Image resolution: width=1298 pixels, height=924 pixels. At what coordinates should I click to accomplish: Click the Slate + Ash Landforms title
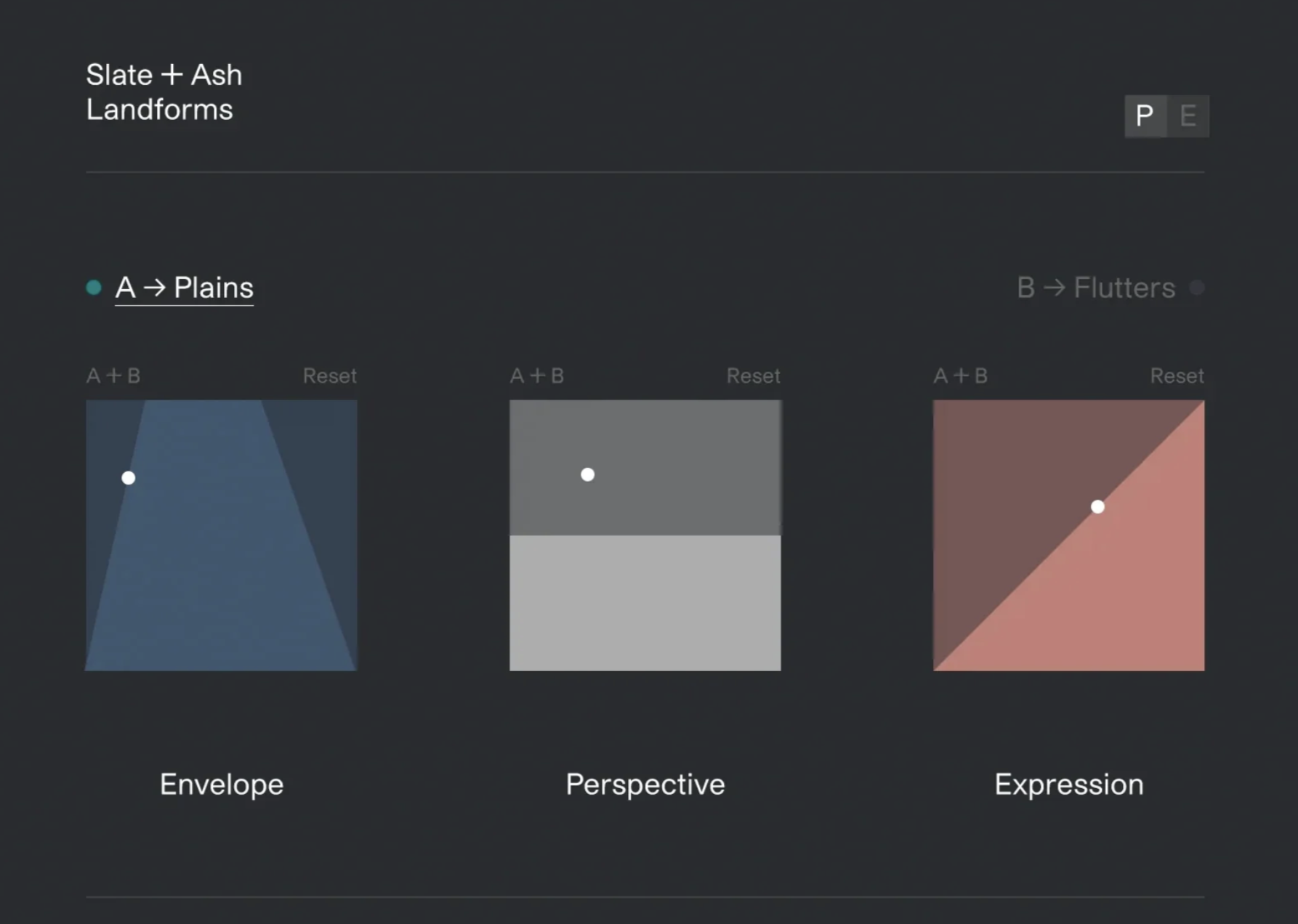tap(164, 92)
